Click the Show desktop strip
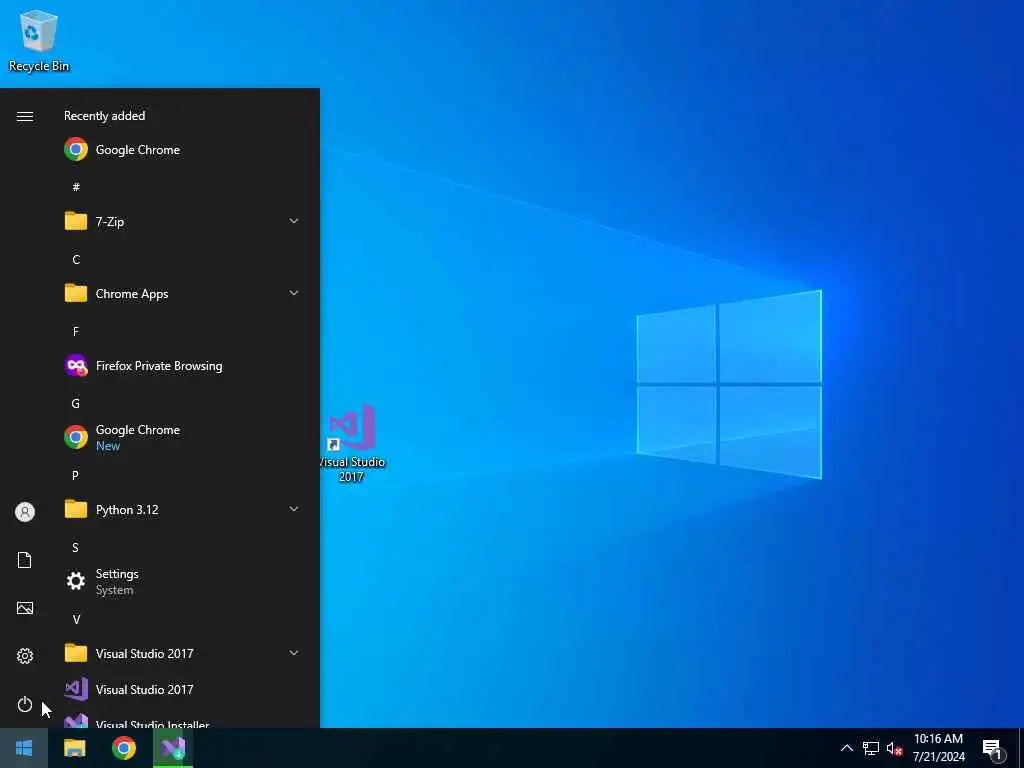The image size is (1024, 768). [x=1021, y=748]
